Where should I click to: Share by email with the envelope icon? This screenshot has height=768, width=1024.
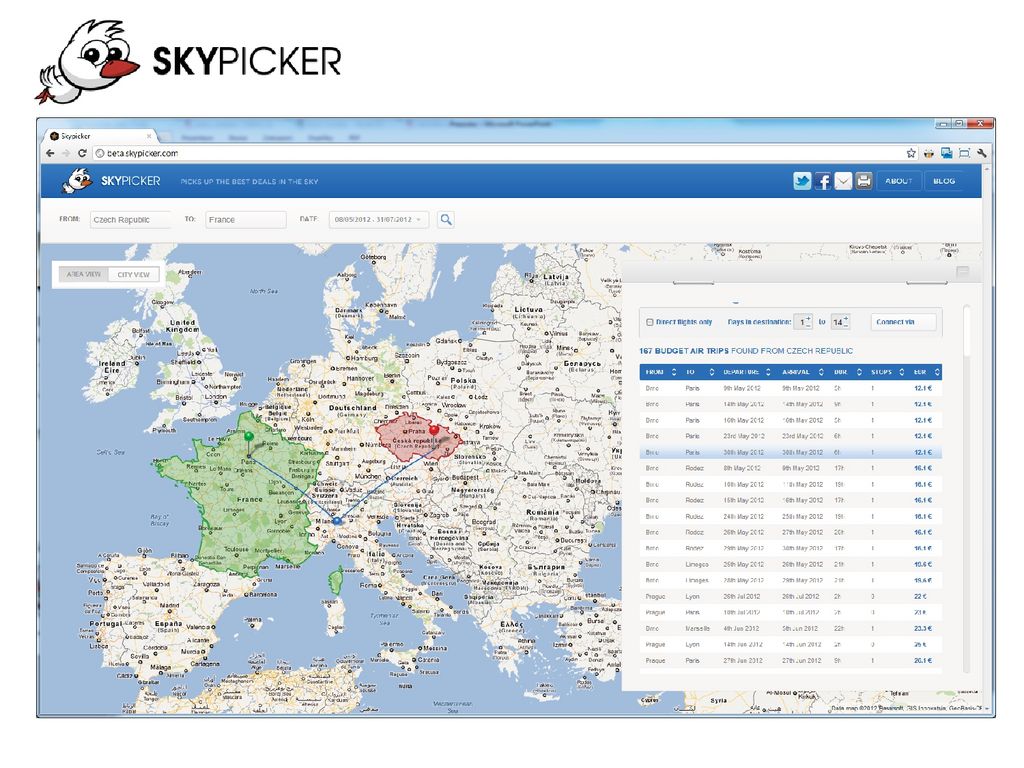tap(843, 181)
